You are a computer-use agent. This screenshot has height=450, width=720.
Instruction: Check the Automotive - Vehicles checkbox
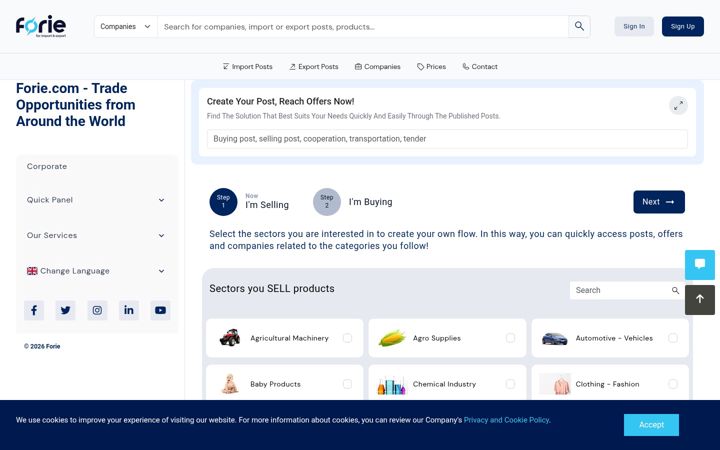[x=673, y=338]
